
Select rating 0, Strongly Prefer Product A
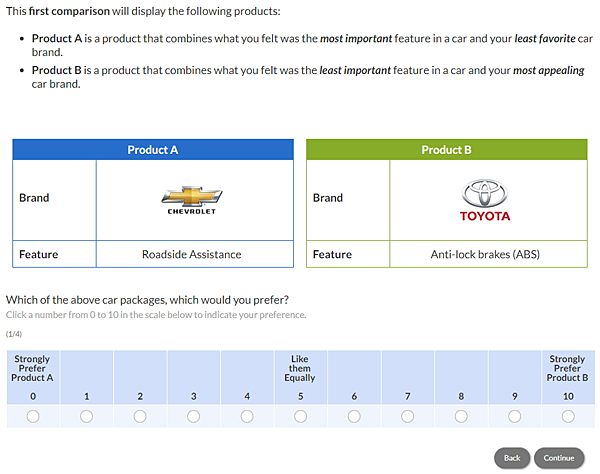pyautogui.click(x=33, y=416)
